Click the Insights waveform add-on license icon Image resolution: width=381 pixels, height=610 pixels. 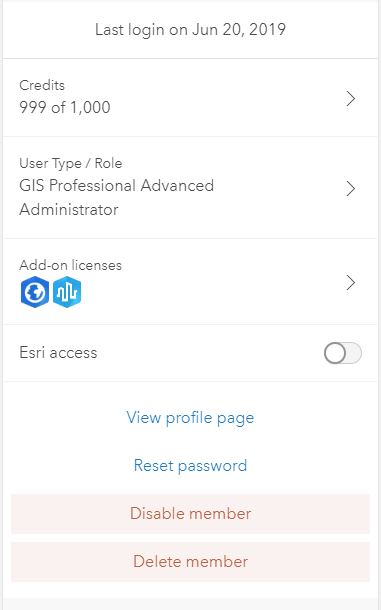tap(67, 292)
